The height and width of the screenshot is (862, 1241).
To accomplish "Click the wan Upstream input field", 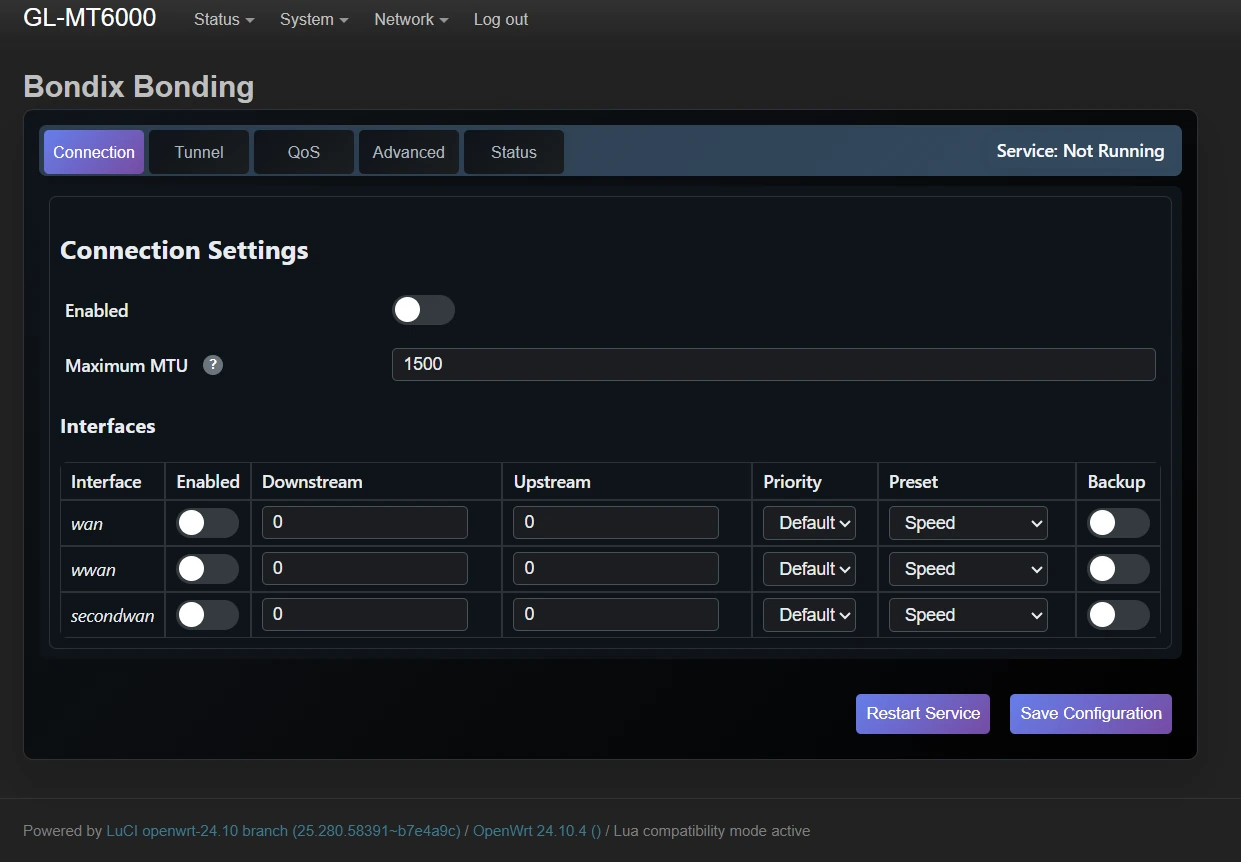I will (616, 523).
